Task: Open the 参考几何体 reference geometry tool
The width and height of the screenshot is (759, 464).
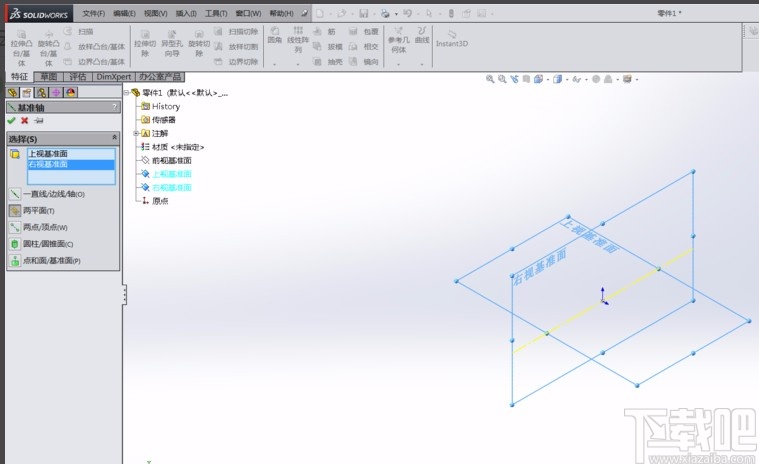Action: point(398,40)
